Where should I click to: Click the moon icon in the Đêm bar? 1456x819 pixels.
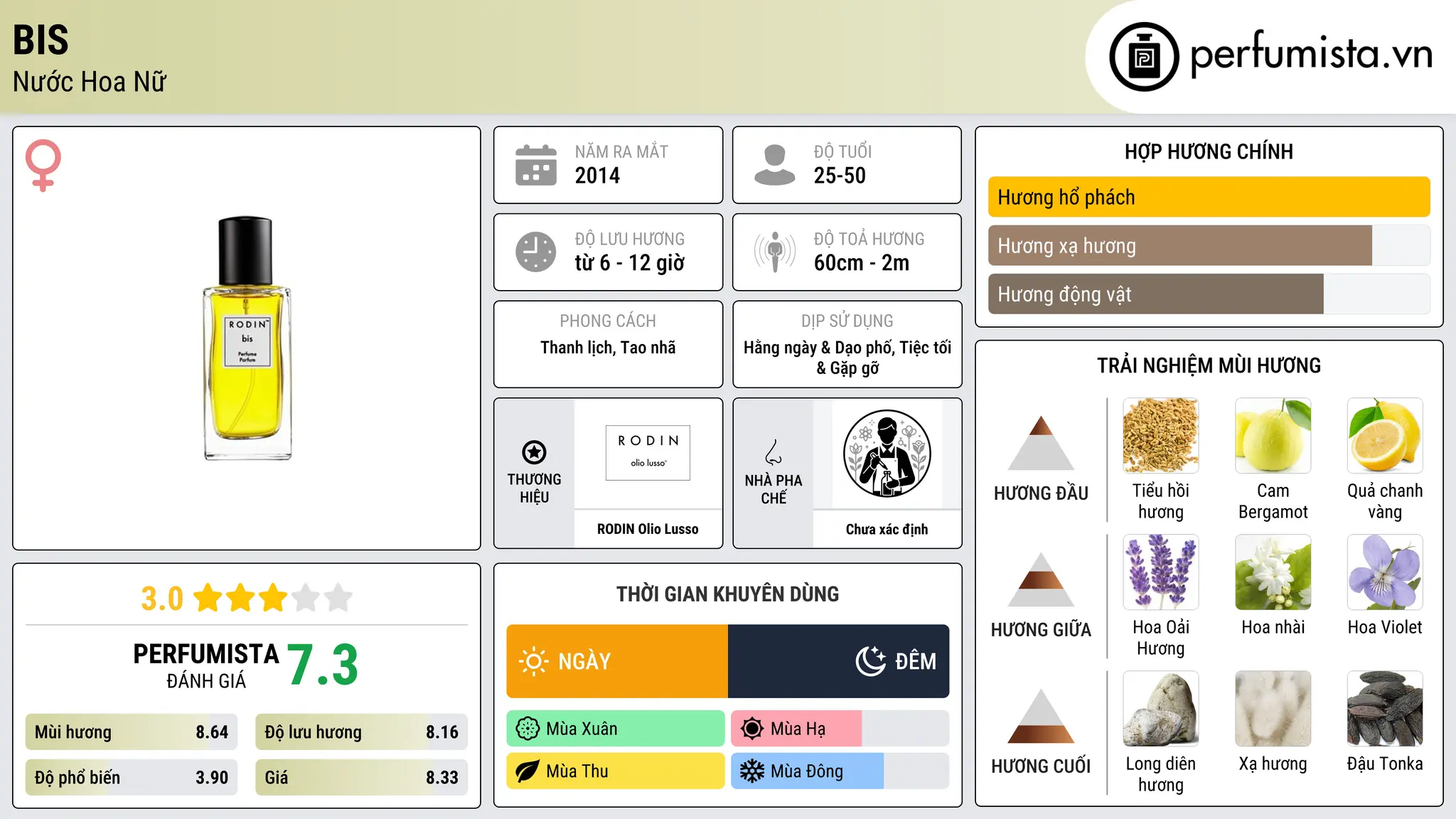click(870, 661)
